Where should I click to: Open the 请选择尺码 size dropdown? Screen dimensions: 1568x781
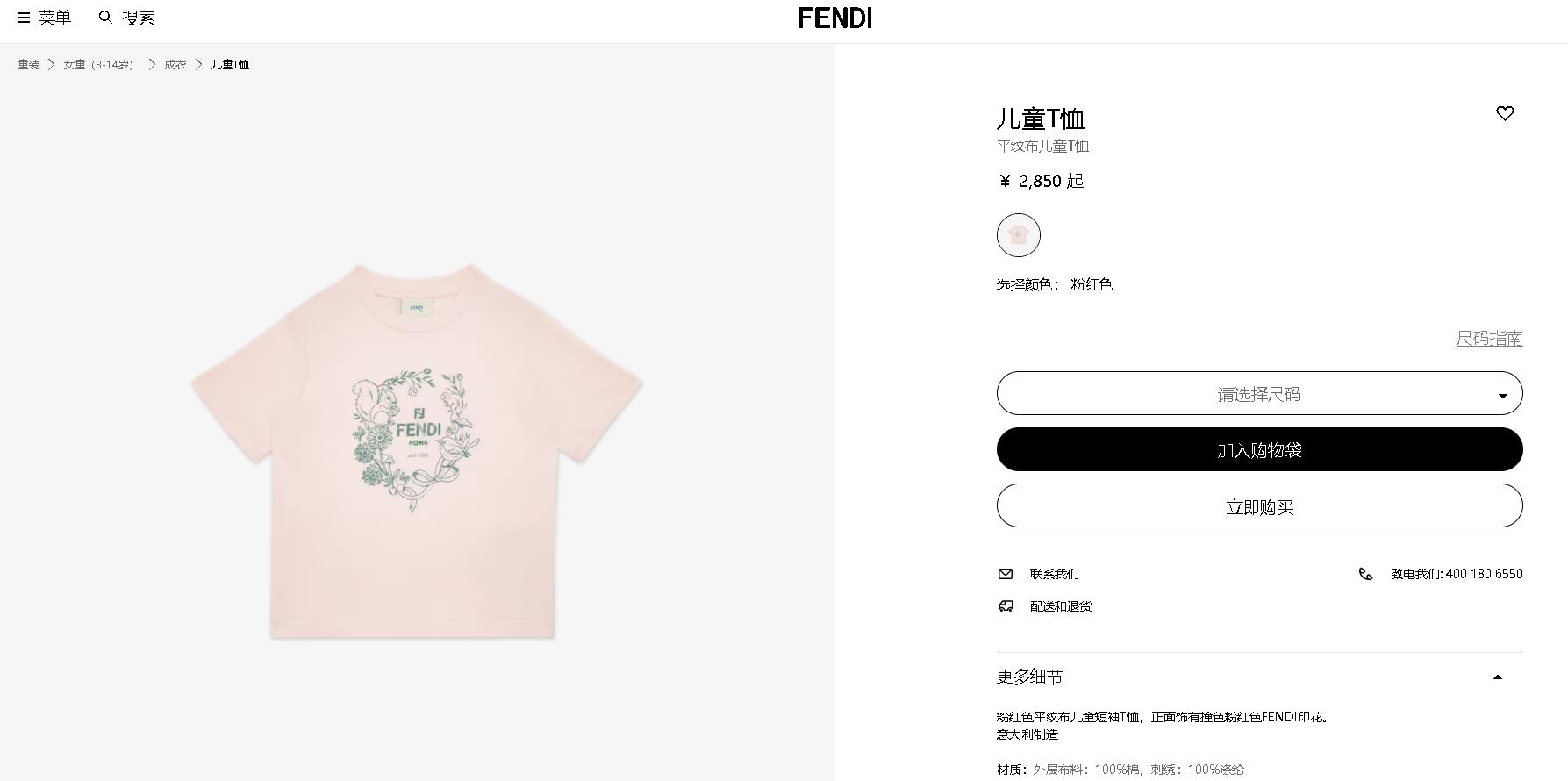point(1259,394)
